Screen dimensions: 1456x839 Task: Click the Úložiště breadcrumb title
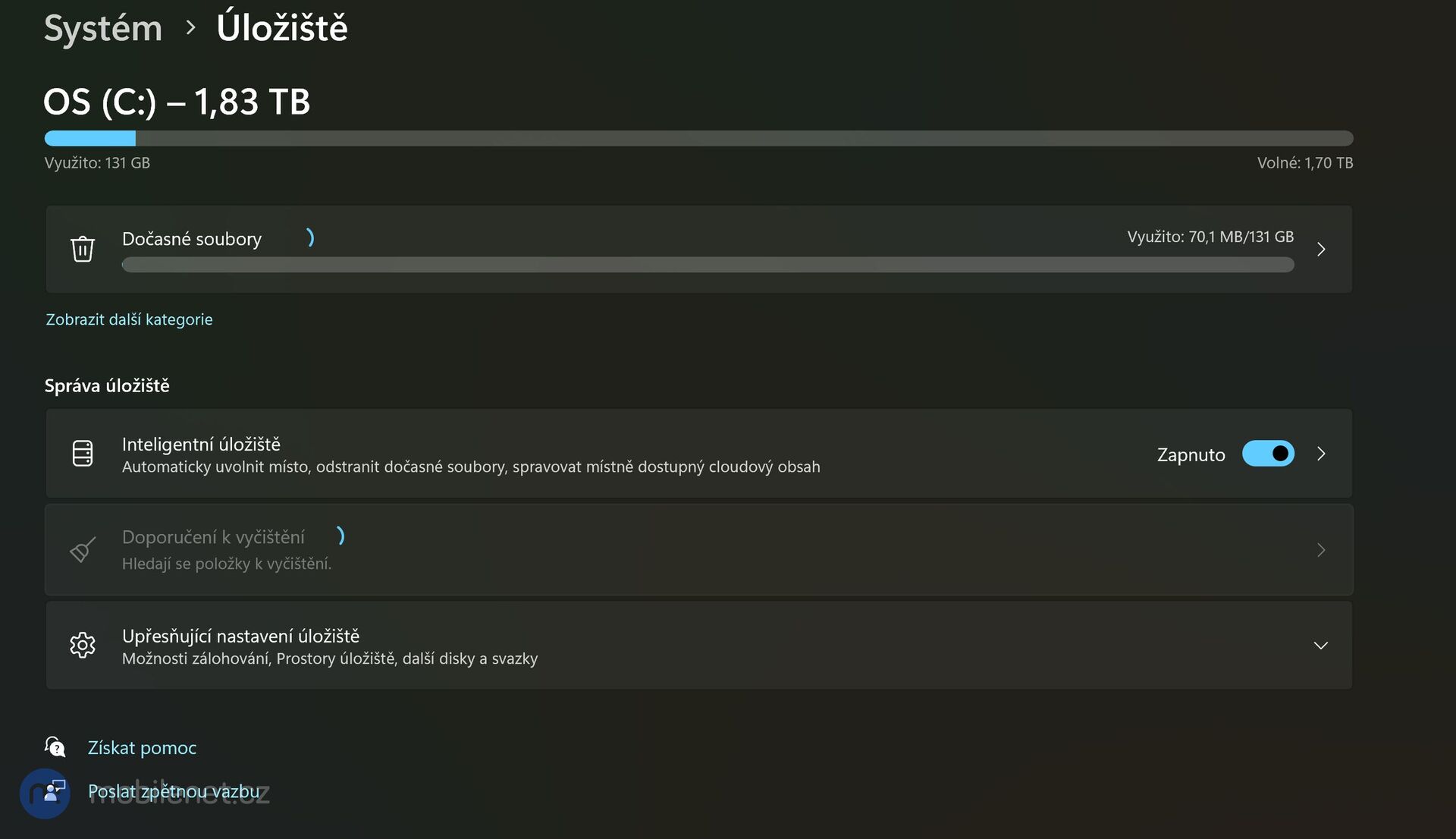click(282, 29)
